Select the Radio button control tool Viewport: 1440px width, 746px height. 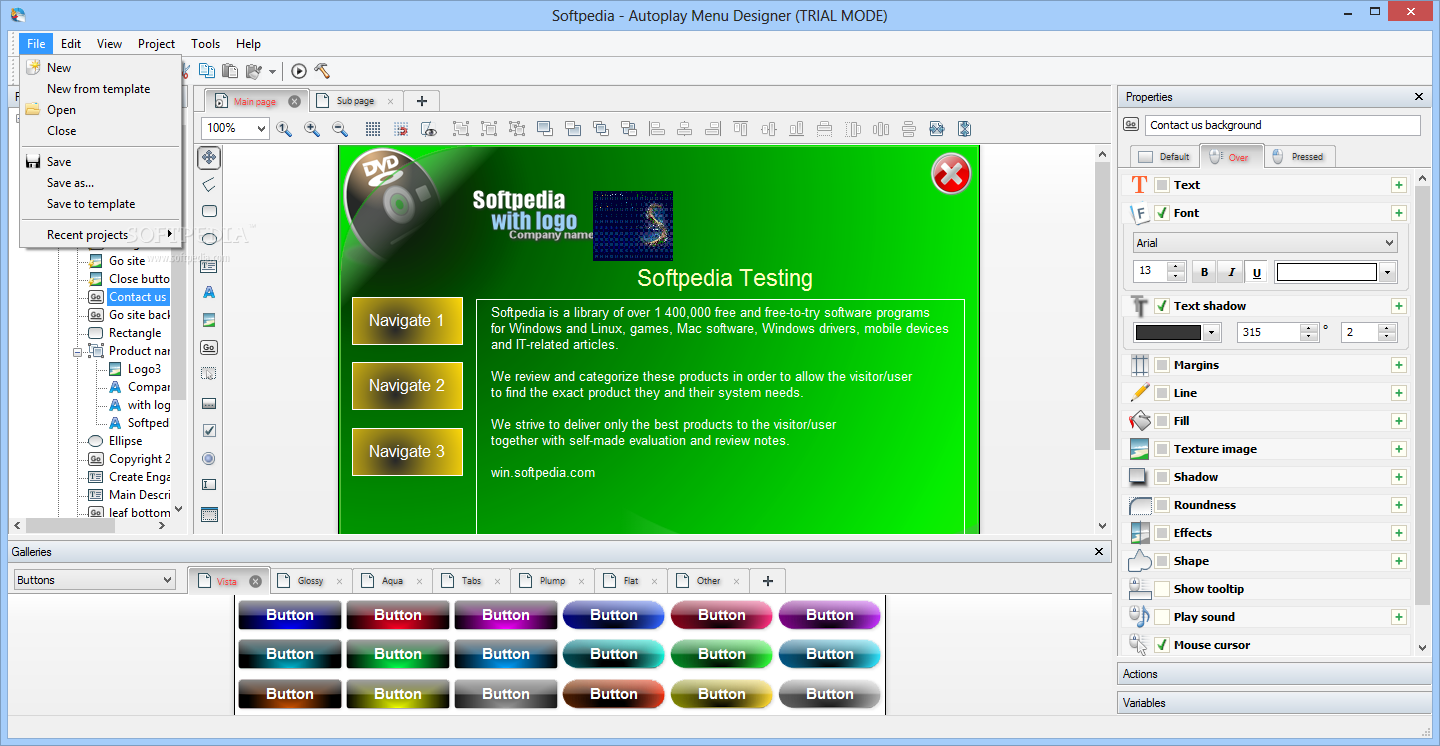(x=209, y=458)
